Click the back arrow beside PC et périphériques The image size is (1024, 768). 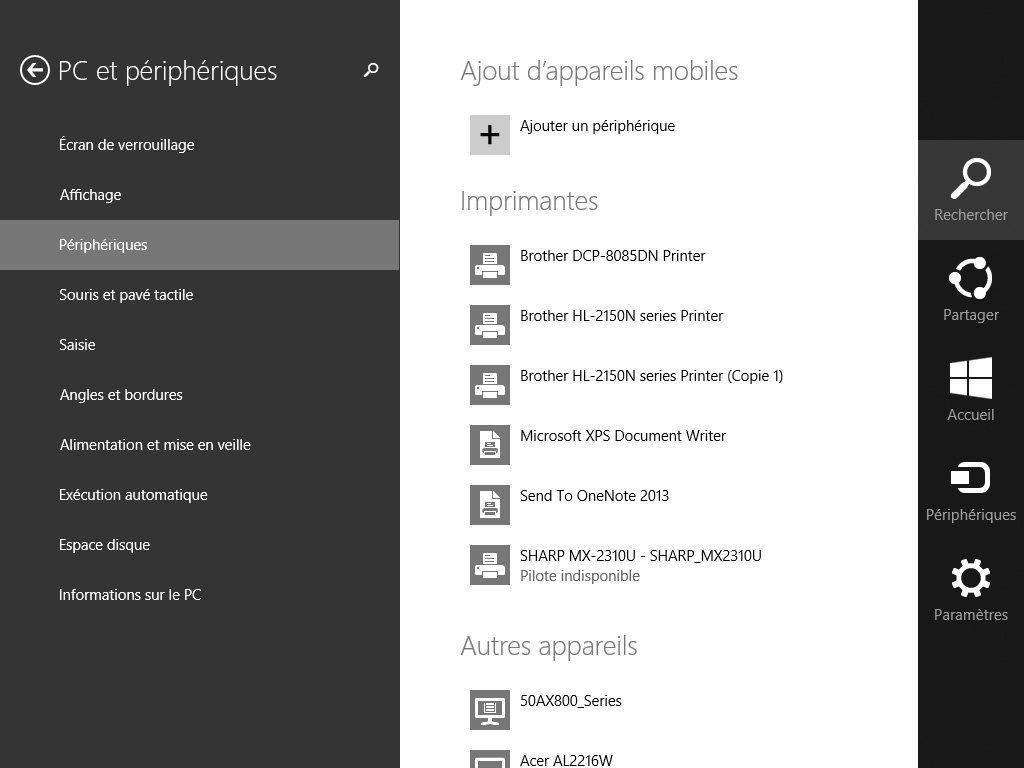coord(35,71)
